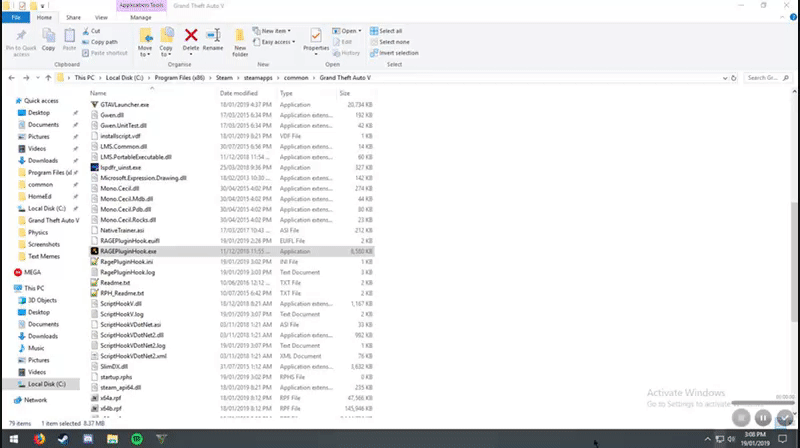Select the Home ribbon tab
This screenshot has width=800, height=448.
point(44,17)
